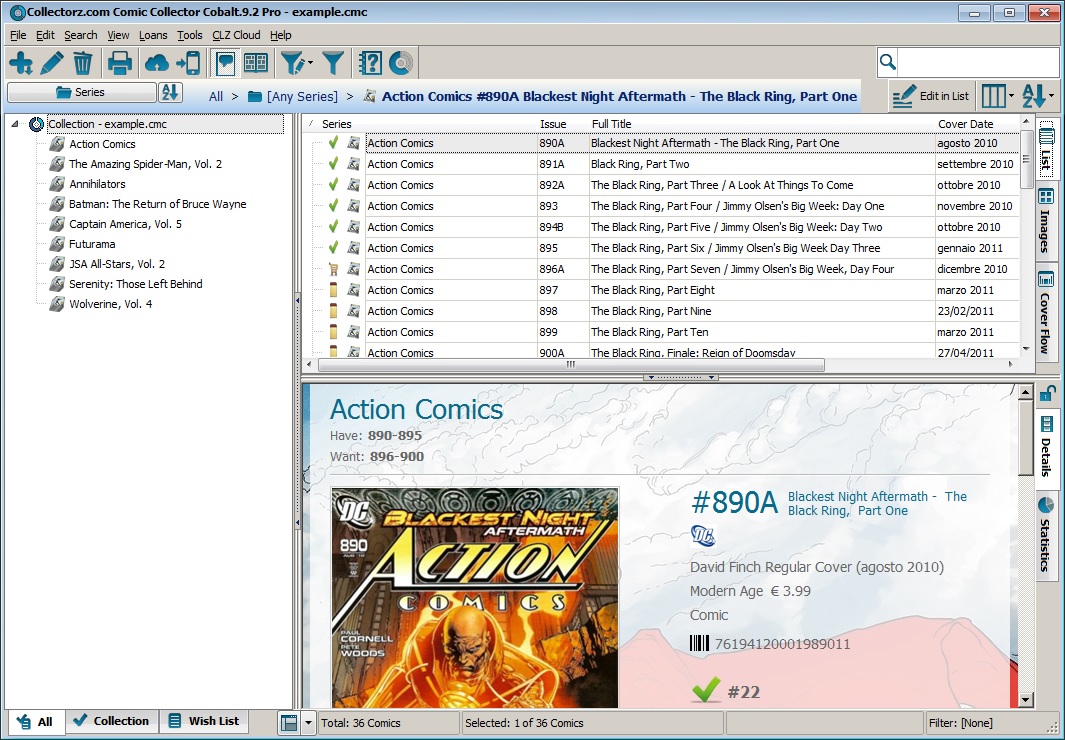Click the speech-bubble comic view toolbar icon
This screenshot has width=1065, height=740.
(x=225, y=63)
